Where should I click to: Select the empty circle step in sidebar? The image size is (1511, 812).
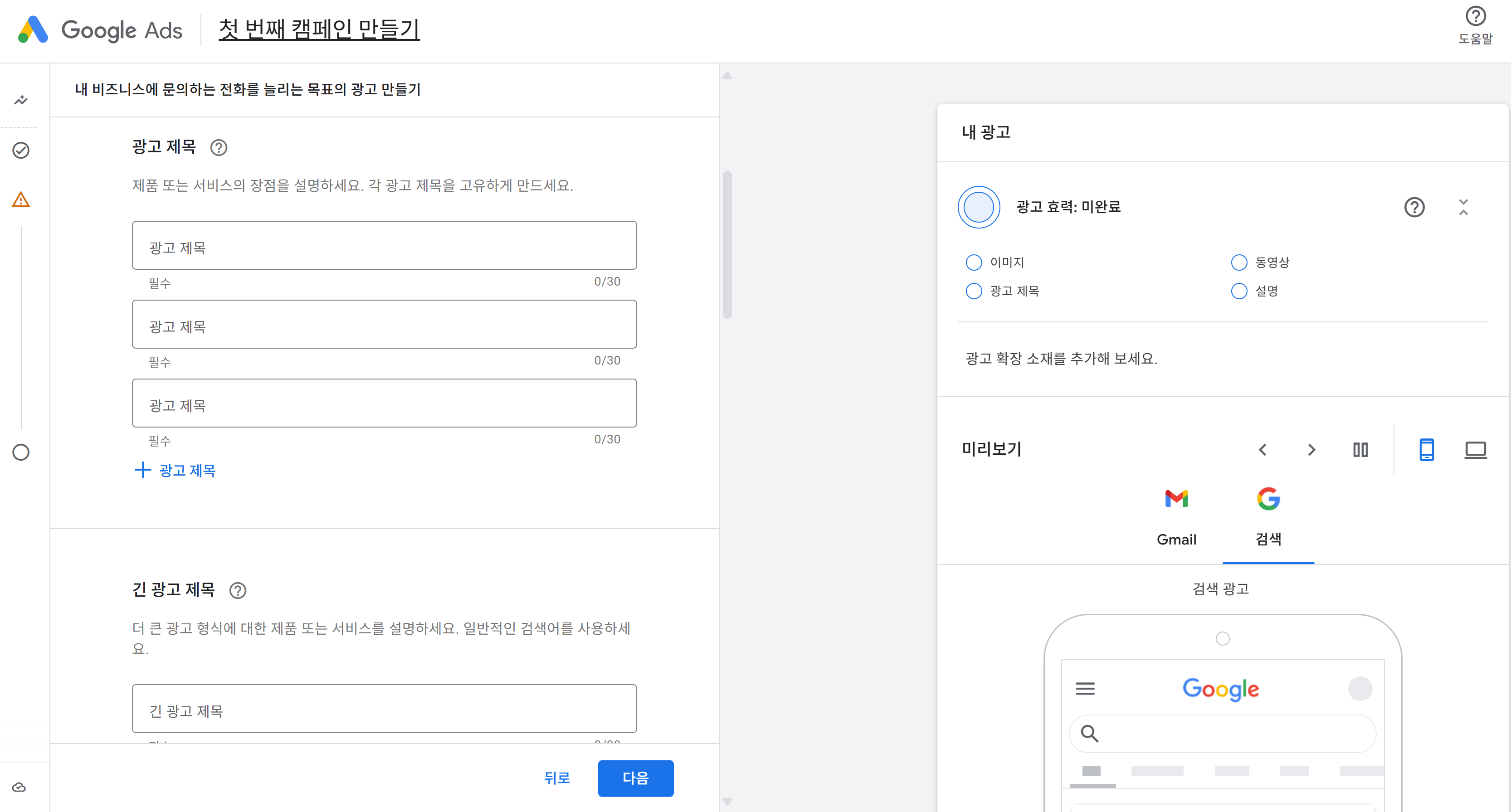(x=21, y=452)
